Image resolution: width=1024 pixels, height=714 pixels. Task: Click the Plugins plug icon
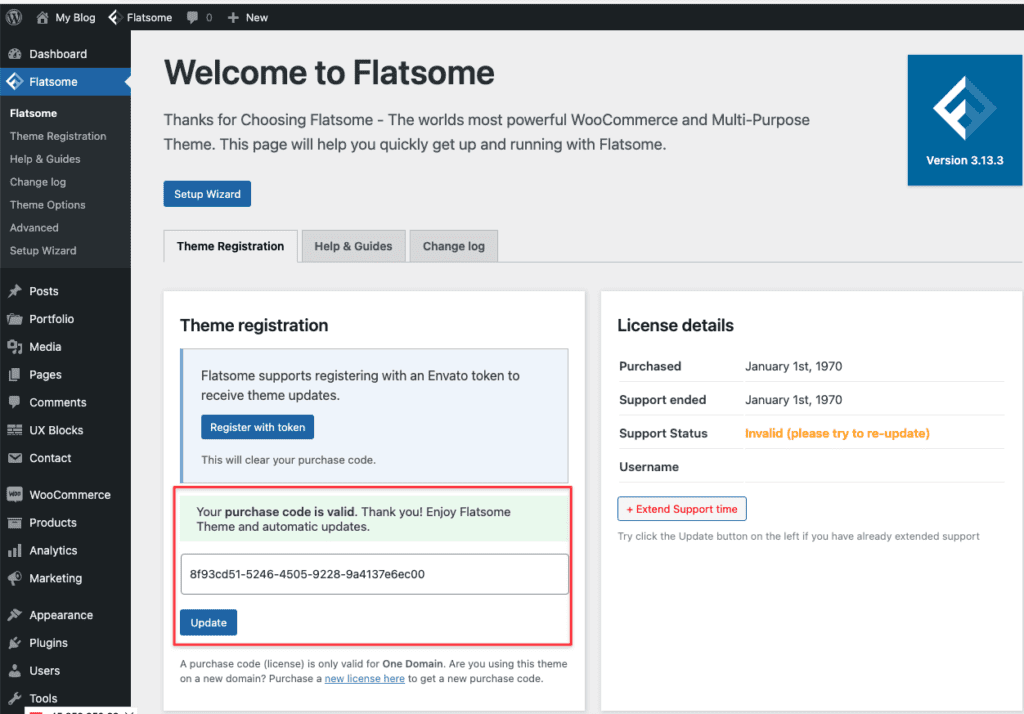click(14, 643)
